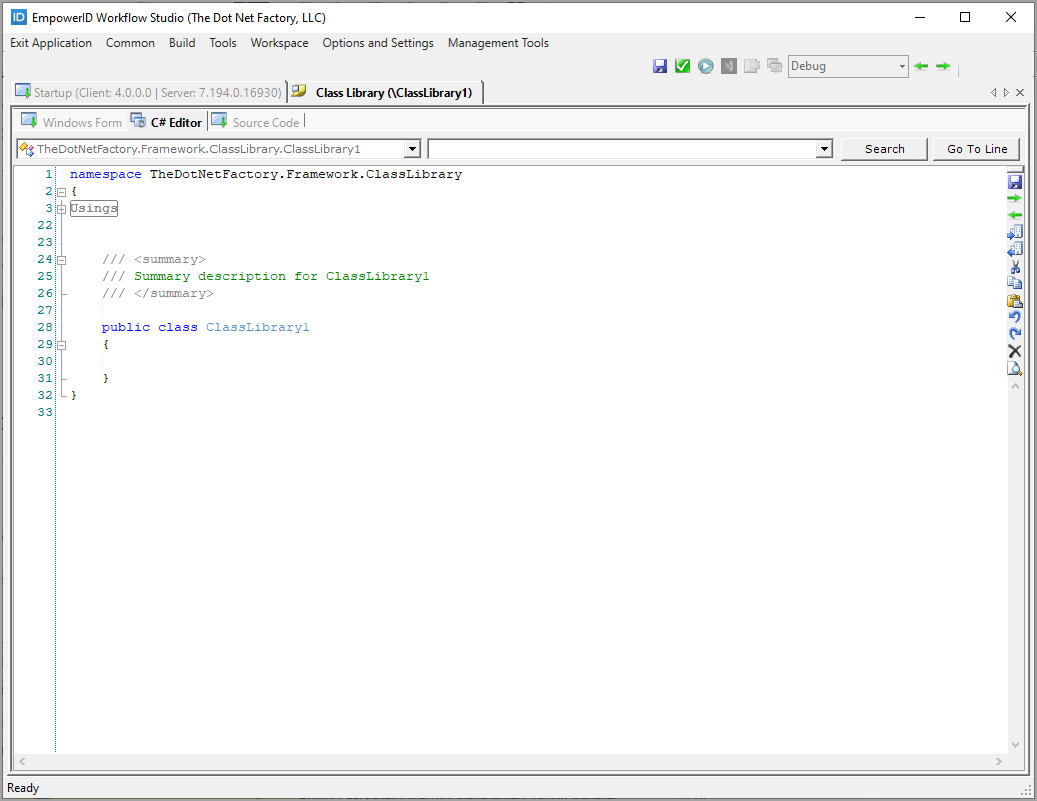This screenshot has height=801, width=1037.
Task: Open the class navigation combo box dropdown
Action: click(413, 148)
